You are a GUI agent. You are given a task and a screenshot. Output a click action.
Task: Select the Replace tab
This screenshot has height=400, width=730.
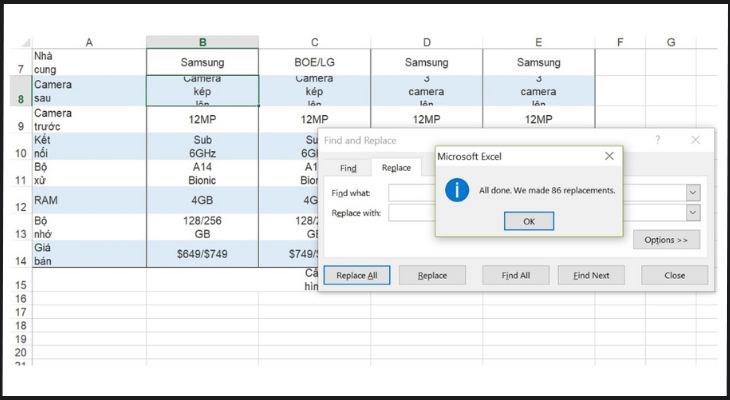[396, 168]
